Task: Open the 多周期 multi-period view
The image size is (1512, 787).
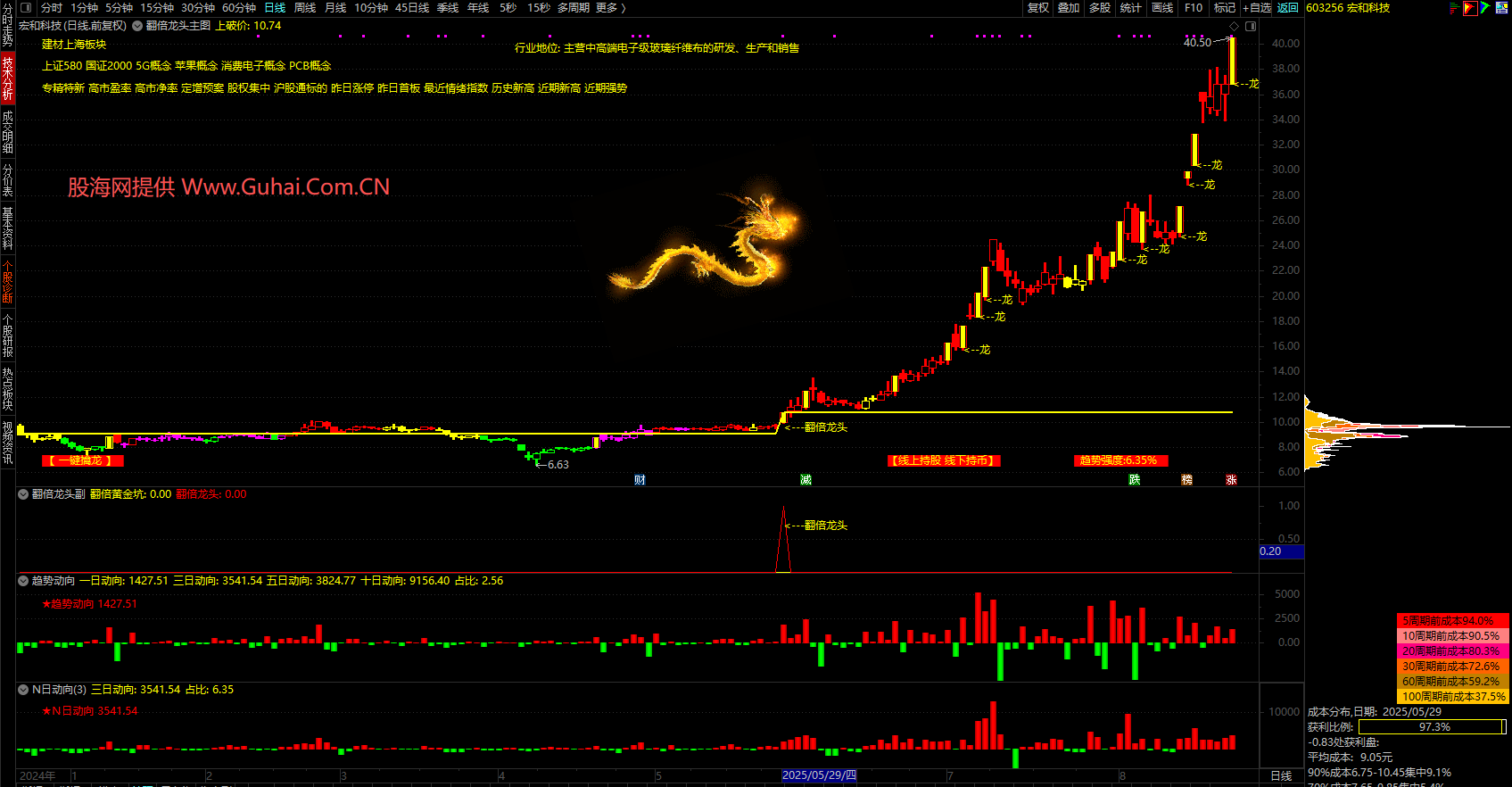Action: click(x=574, y=7)
